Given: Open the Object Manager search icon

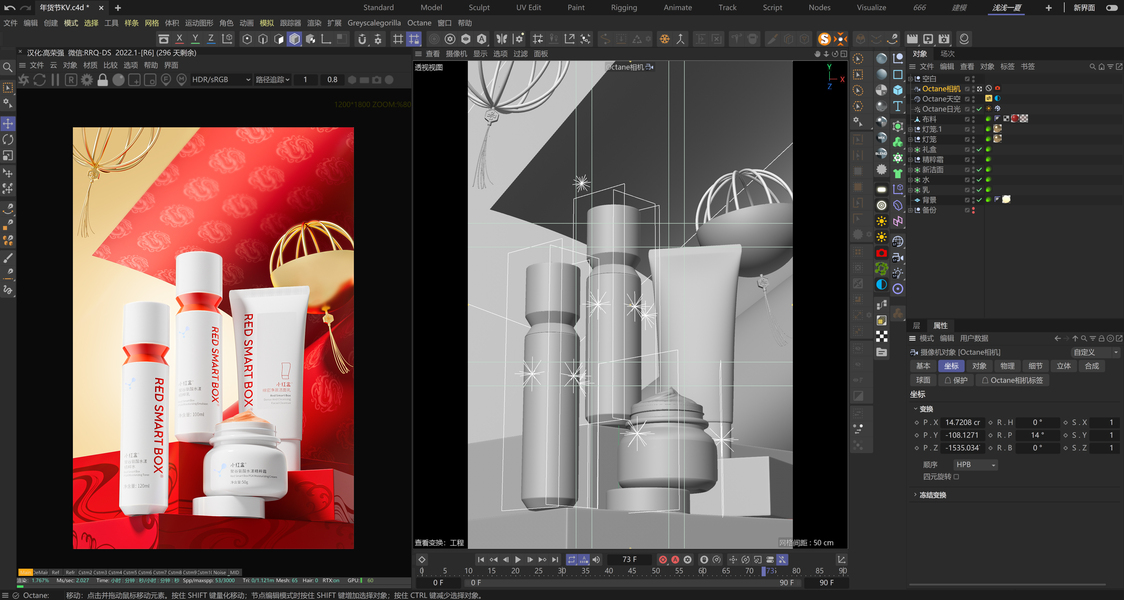Looking at the screenshot, I should (x=1093, y=67).
